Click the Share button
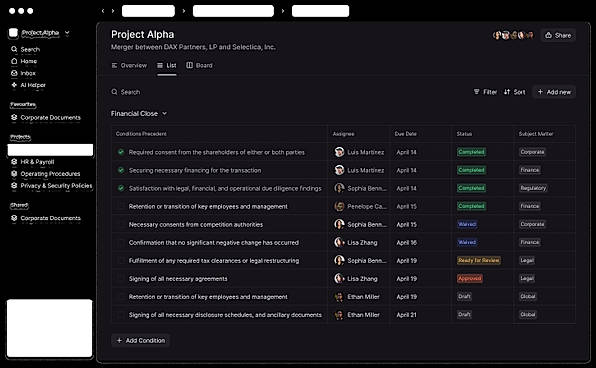 (x=558, y=35)
